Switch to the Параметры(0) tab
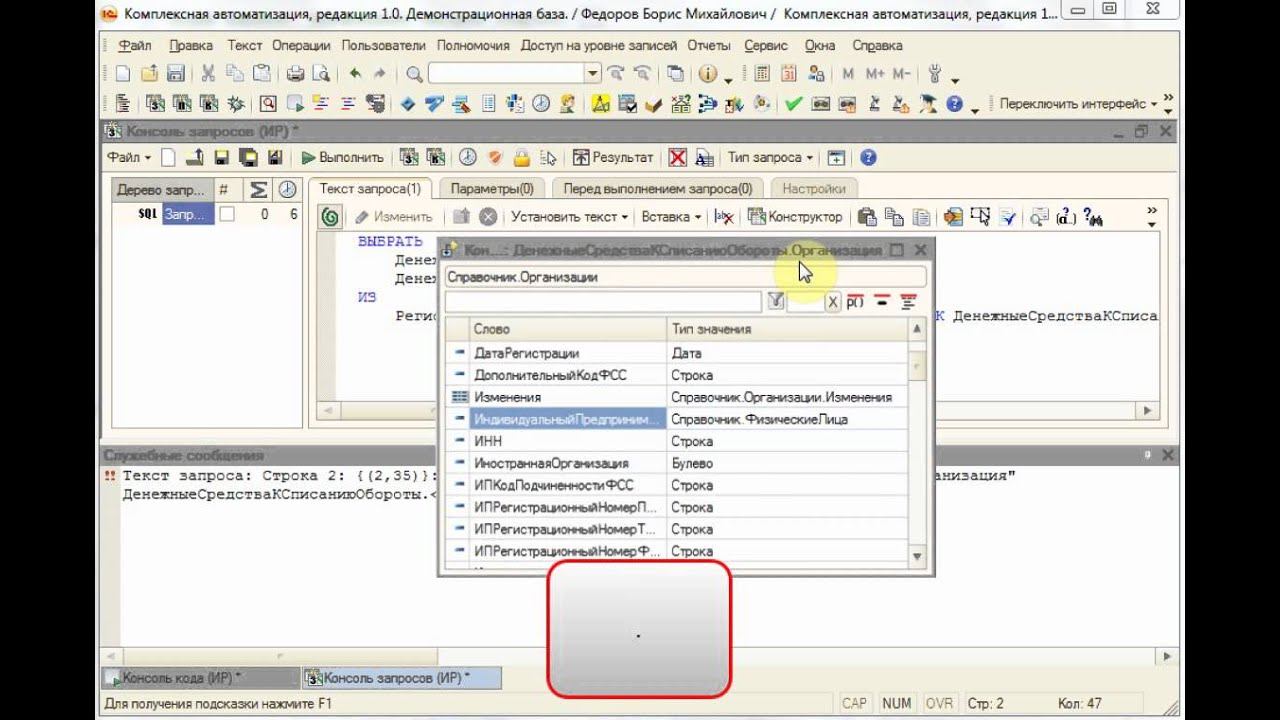The height and width of the screenshot is (720, 1280). point(492,188)
